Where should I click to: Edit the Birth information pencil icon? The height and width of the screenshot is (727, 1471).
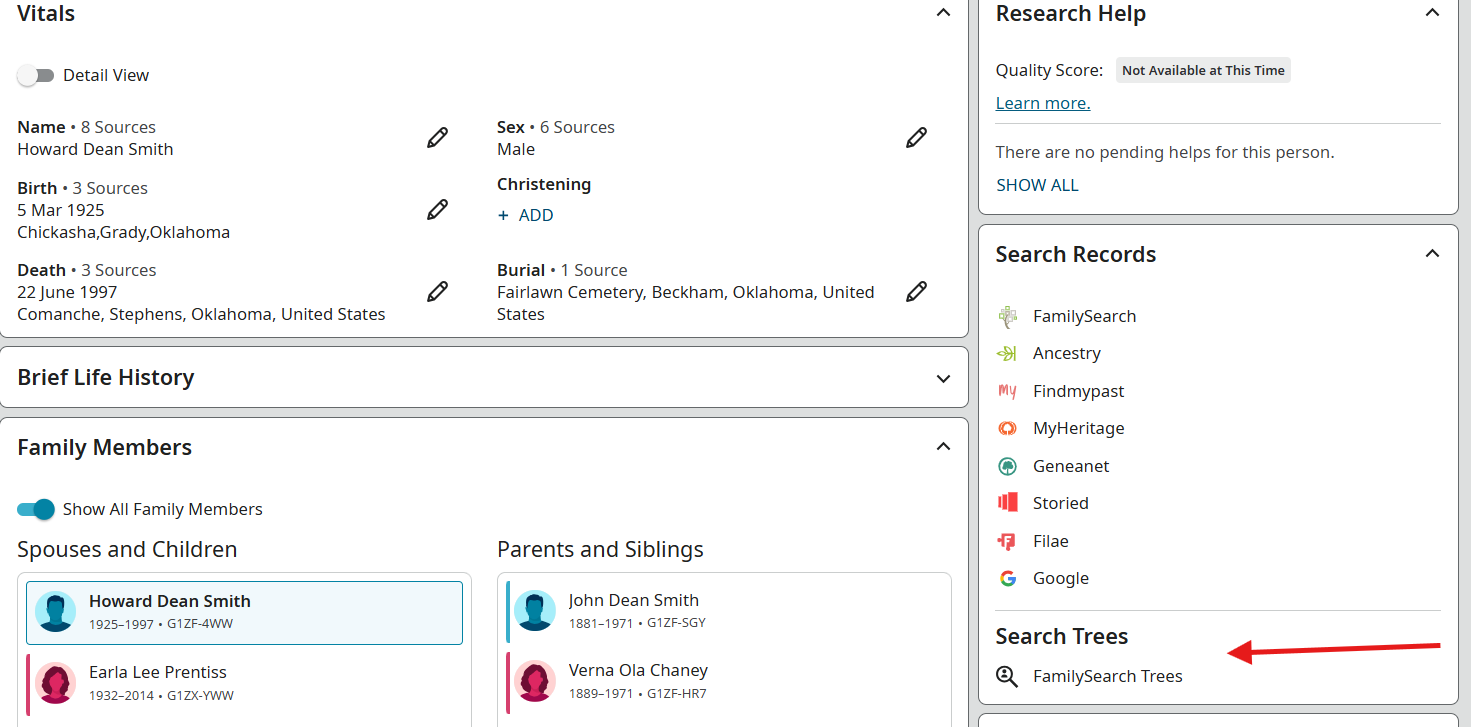coord(437,210)
